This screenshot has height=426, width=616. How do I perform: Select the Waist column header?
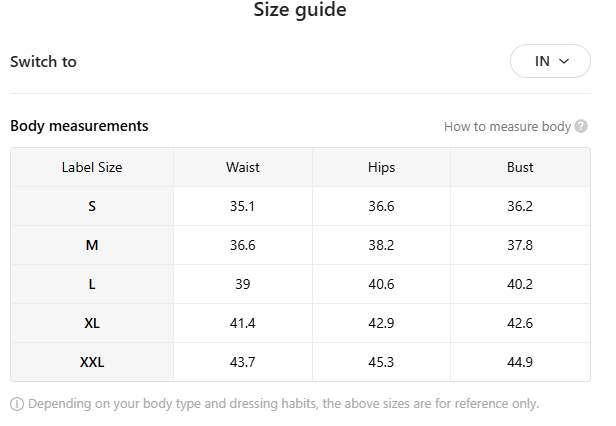pos(242,167)
